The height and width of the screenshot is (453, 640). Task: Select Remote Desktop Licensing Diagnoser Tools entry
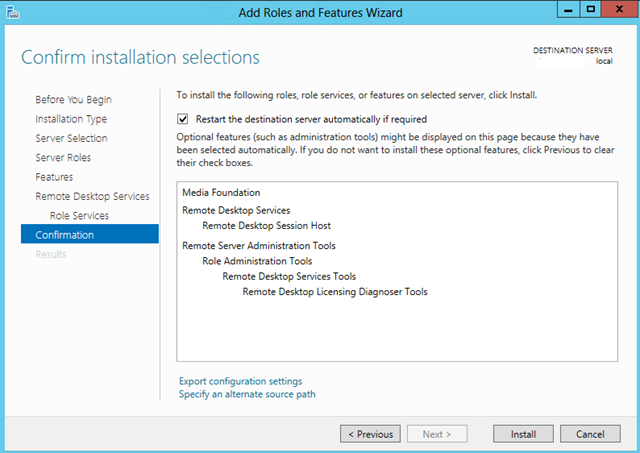(x=334, y=292)
